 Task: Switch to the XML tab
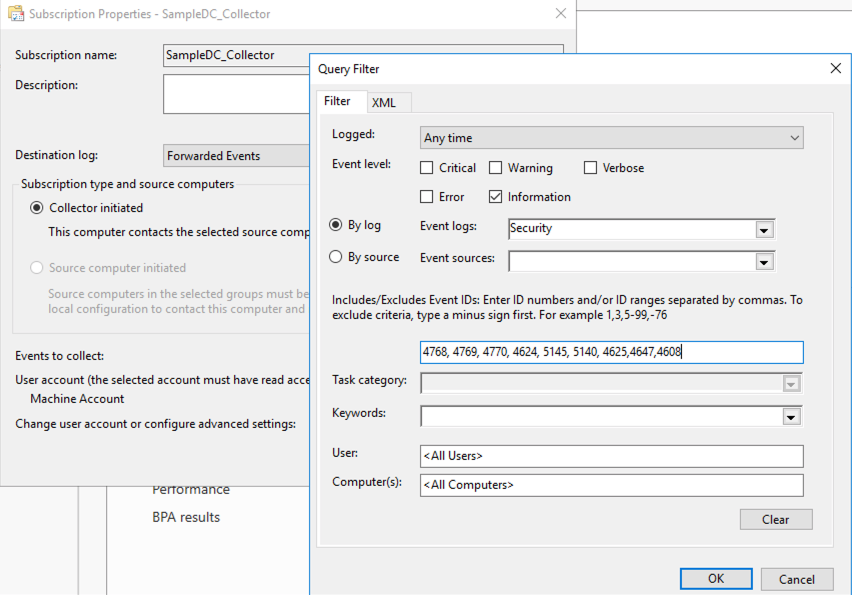pos(387,102)
